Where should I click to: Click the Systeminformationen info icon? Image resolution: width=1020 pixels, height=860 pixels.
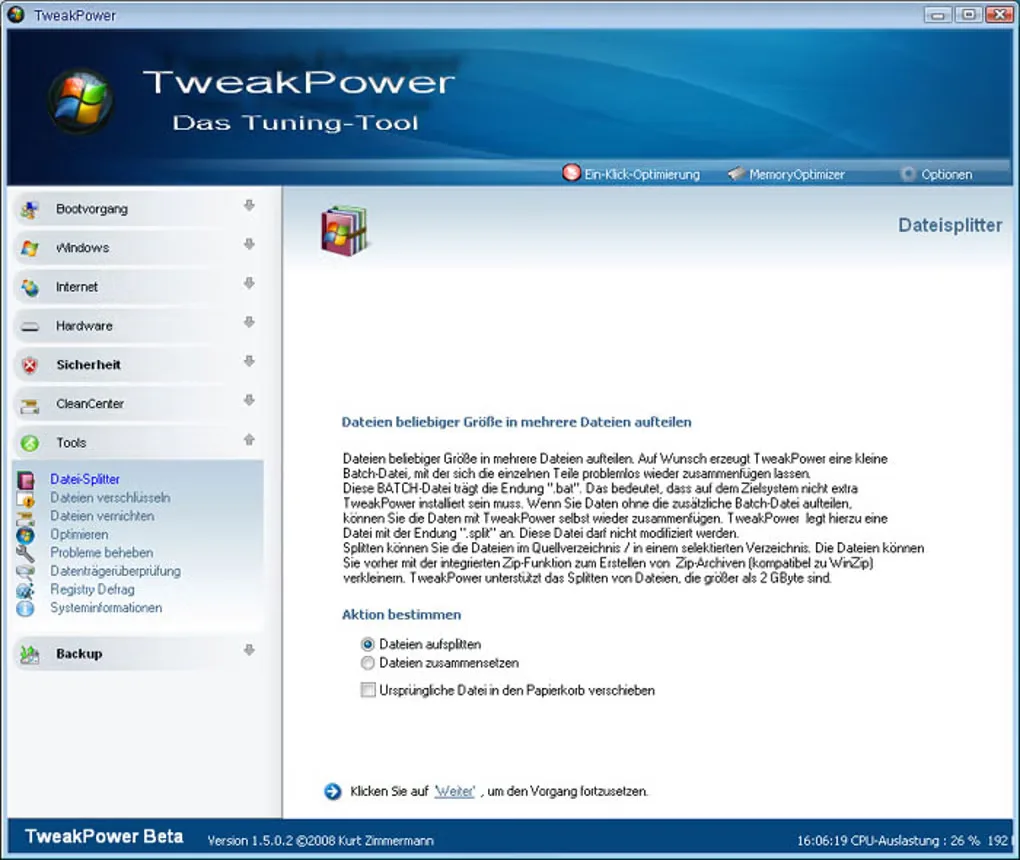25,608
